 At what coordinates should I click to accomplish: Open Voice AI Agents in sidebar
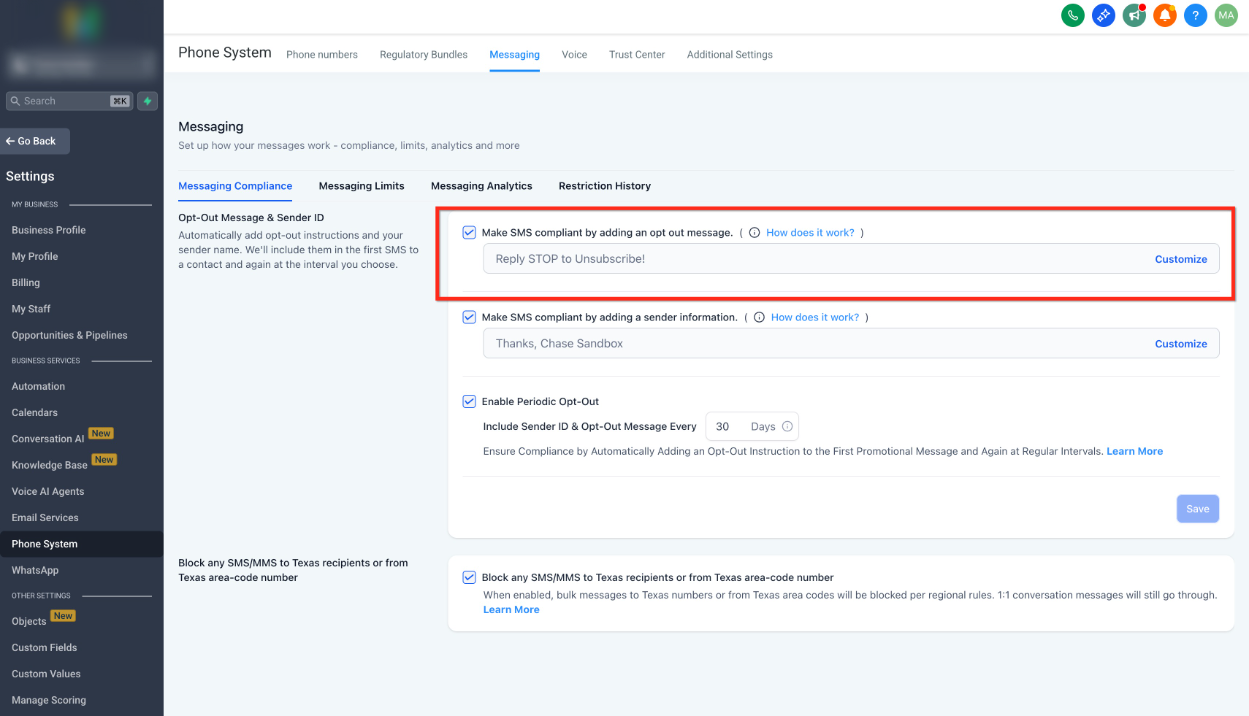tap(48, 491)
